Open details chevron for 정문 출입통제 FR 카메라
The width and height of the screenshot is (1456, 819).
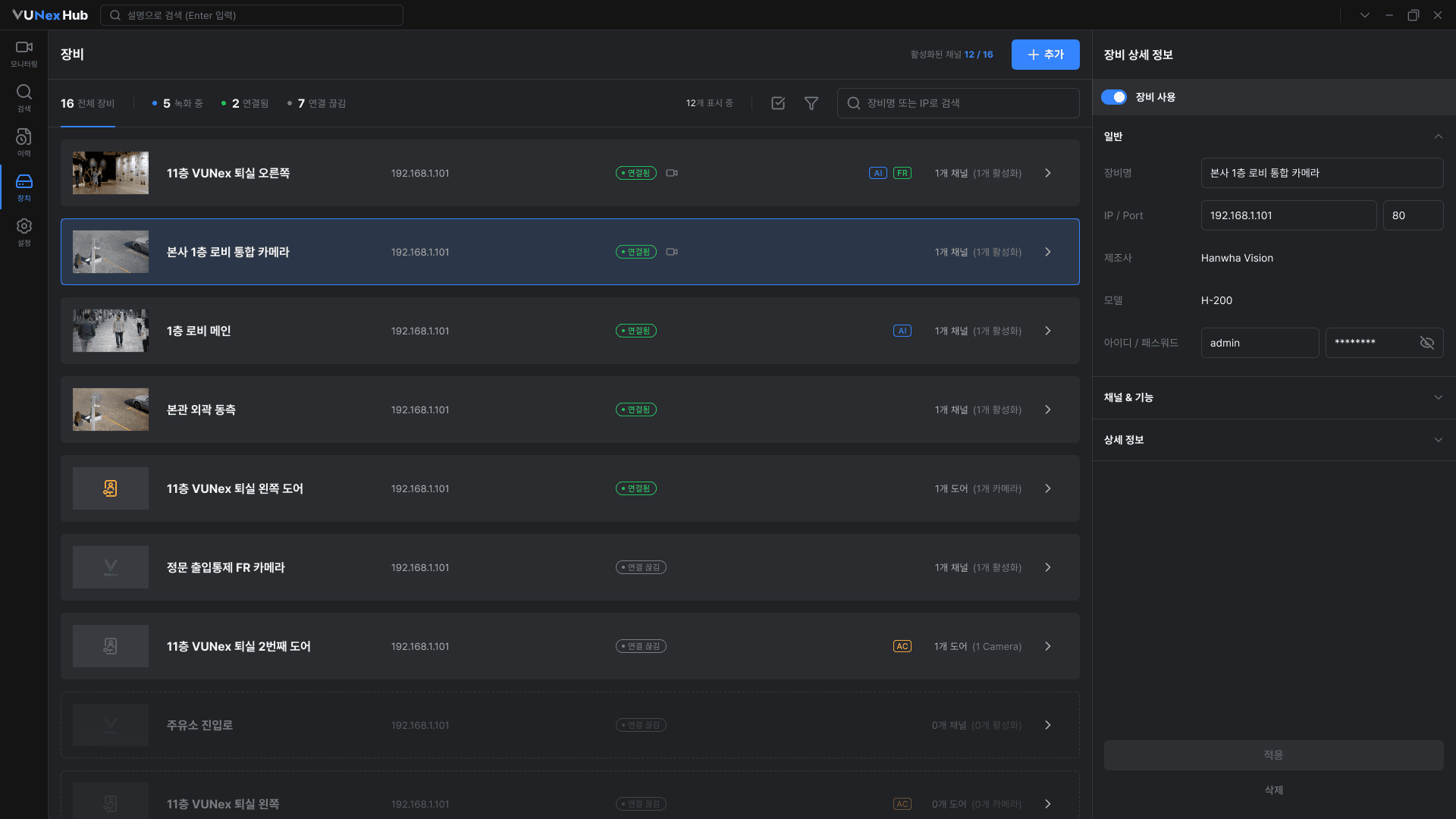pos(1048,567)
